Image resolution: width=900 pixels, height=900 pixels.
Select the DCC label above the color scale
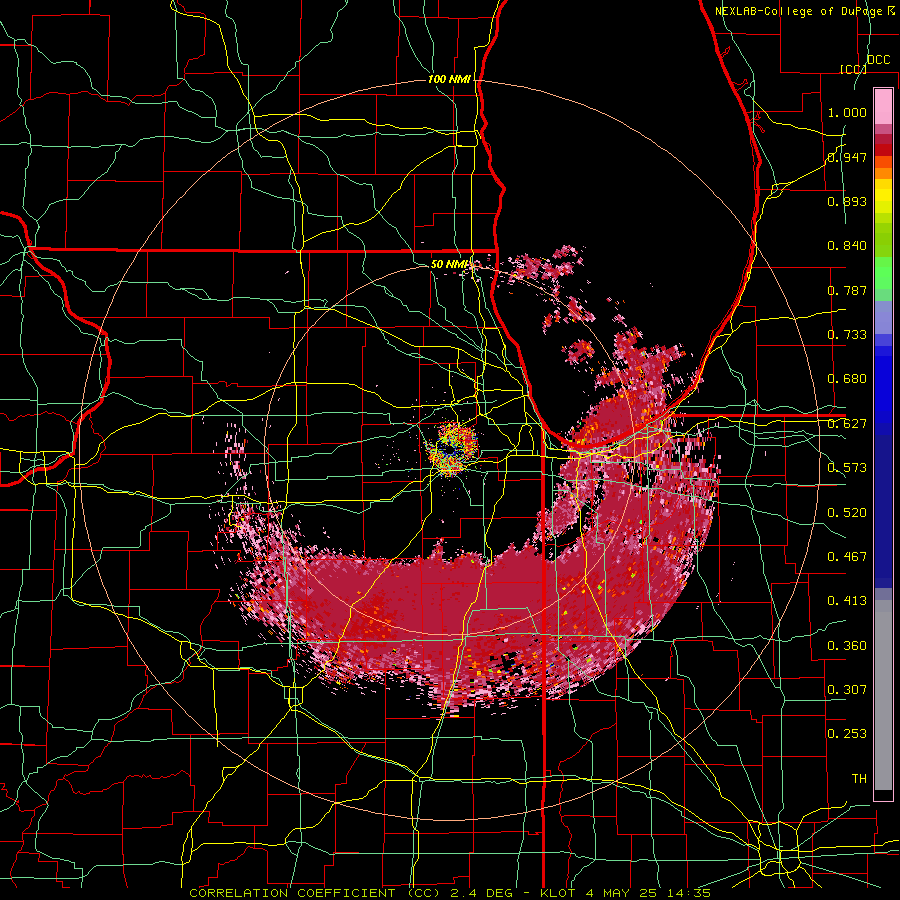pos(878,60)
